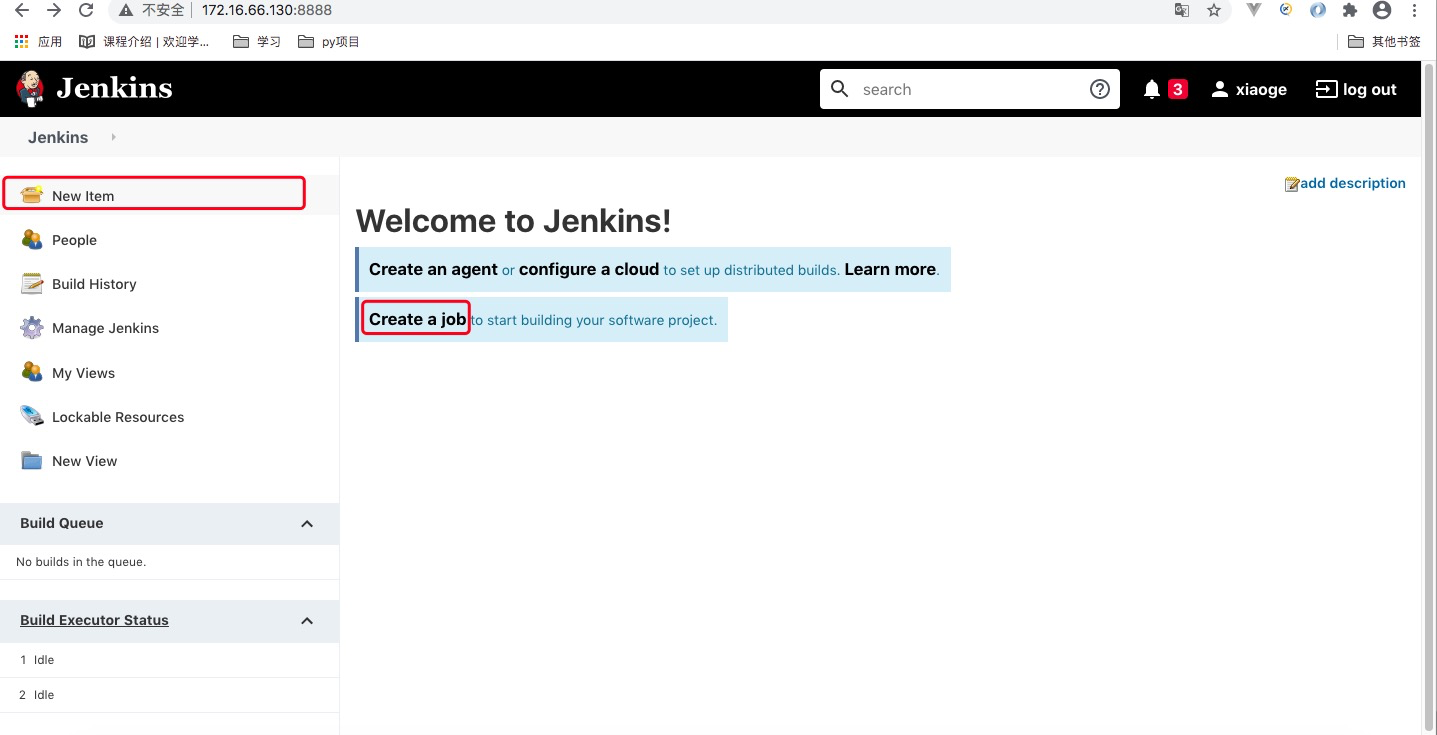The height and width of the screenshot is (735, 1437).
Task: Click the Jenkins title in header
Action: coord(114,88)
